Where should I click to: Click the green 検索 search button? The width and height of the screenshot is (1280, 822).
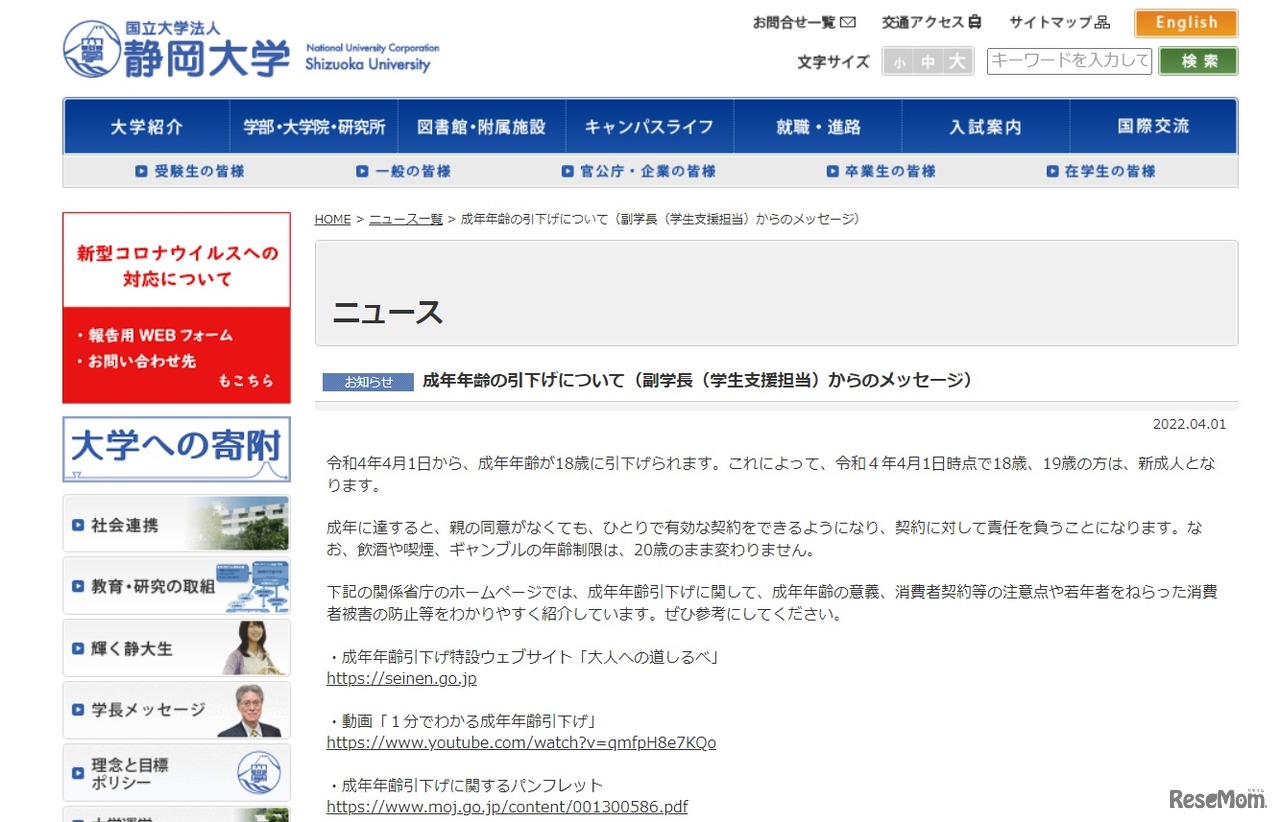(1197, 60)
